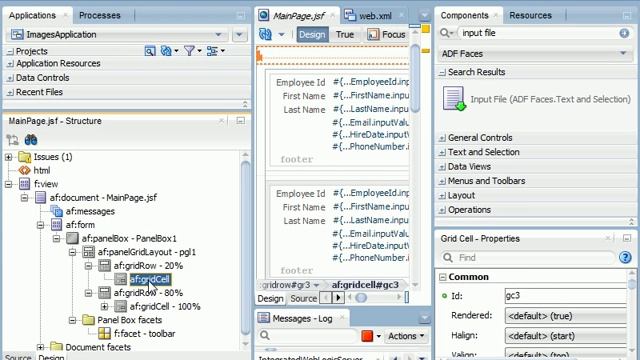The image size is (640, 360).
Task: Click the editor vertical scrollbar thumb
Action: click(x=415, y=78)
